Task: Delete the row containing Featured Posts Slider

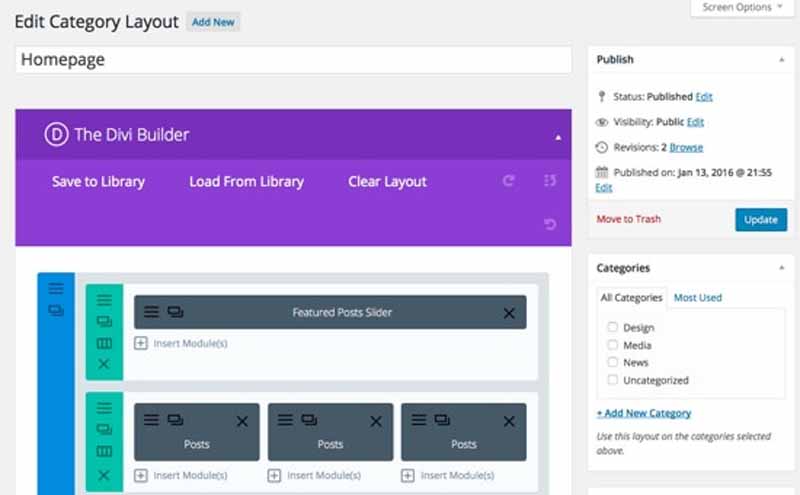Action: 104,364
